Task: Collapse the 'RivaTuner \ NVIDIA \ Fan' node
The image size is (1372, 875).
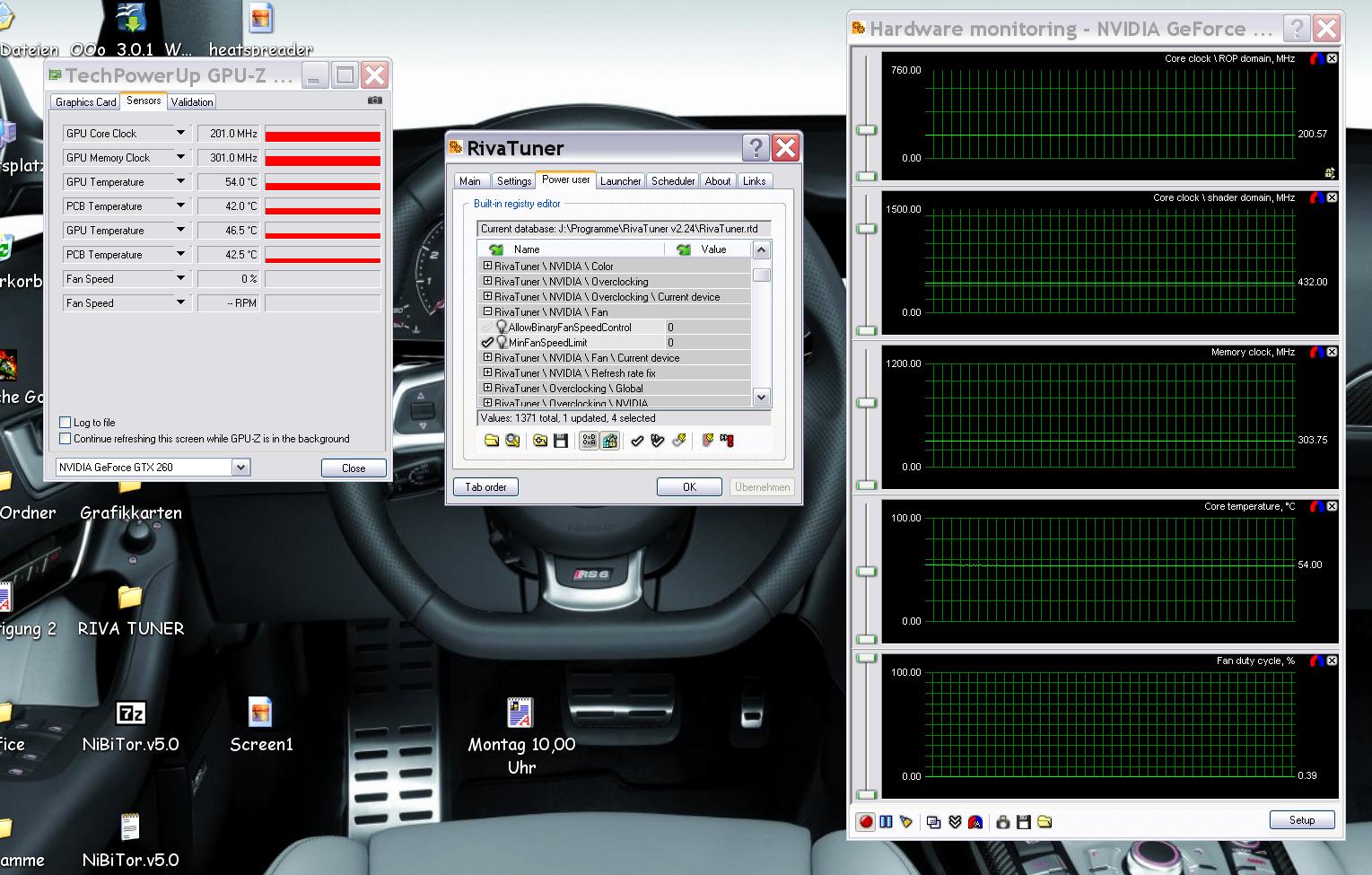Action: [488, 311]
